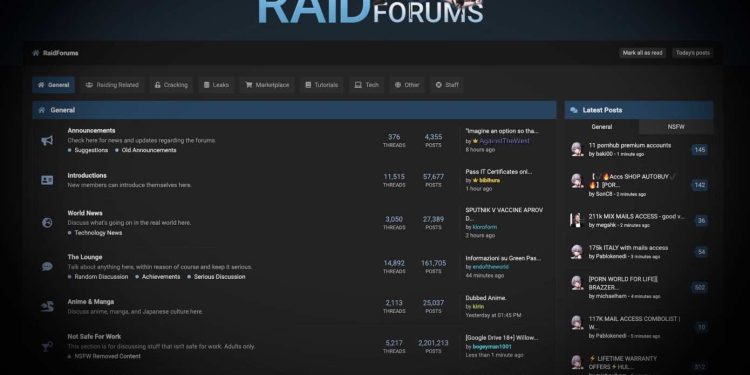The width and height of the screenshot is (750, 375).
Task: Click avatar beside the michaelham post
Action: (x=577, y=283)
